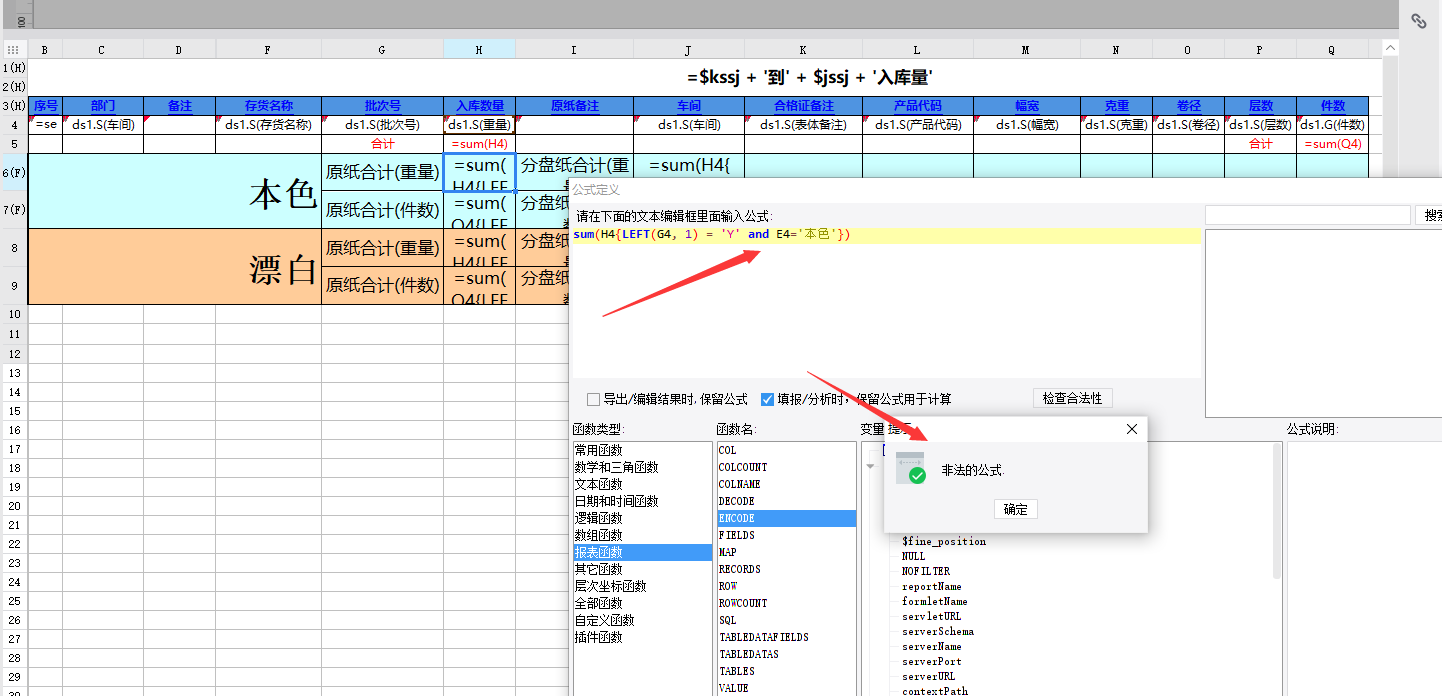
Task: Select reportName variable in tree
Action: pos(931,586)
